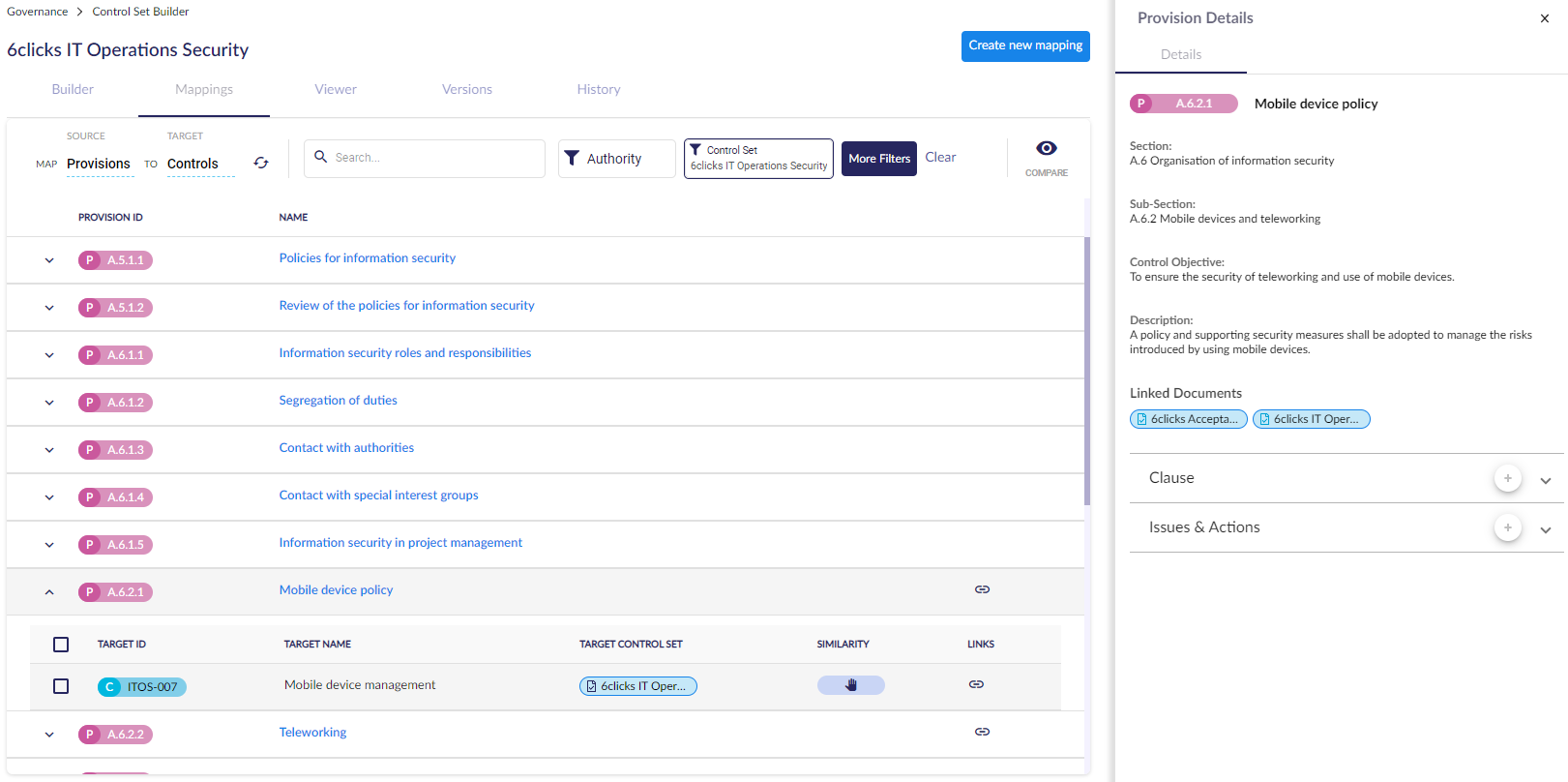Check the select-all checkbox in target header
The image size is (1568, 782).
click(61, 645)
